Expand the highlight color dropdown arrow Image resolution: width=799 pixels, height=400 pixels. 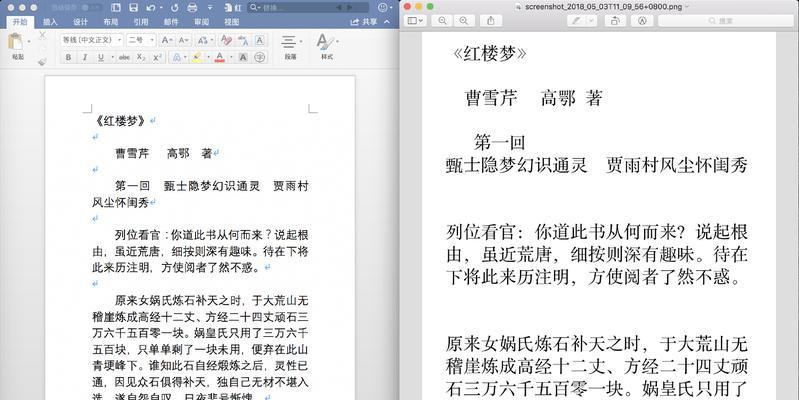[208, 58]
